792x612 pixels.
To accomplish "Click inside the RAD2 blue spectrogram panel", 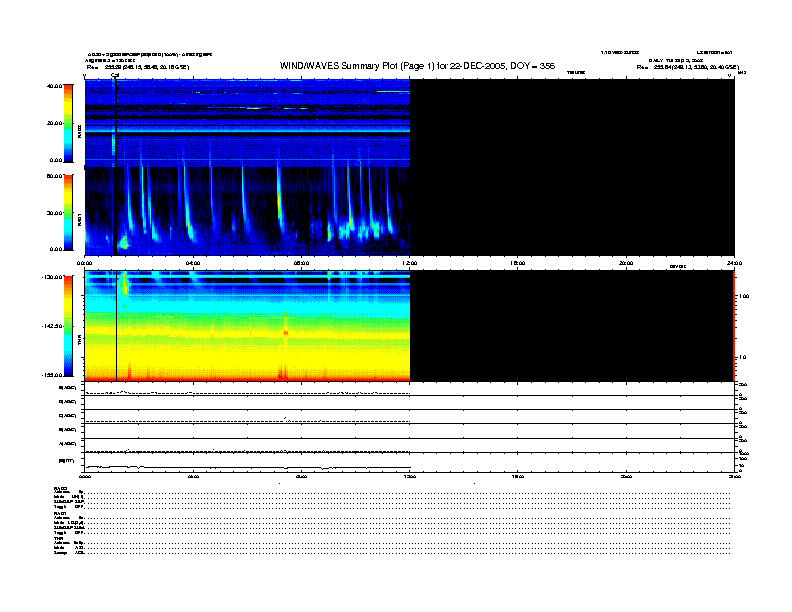I will click(247, 123).
